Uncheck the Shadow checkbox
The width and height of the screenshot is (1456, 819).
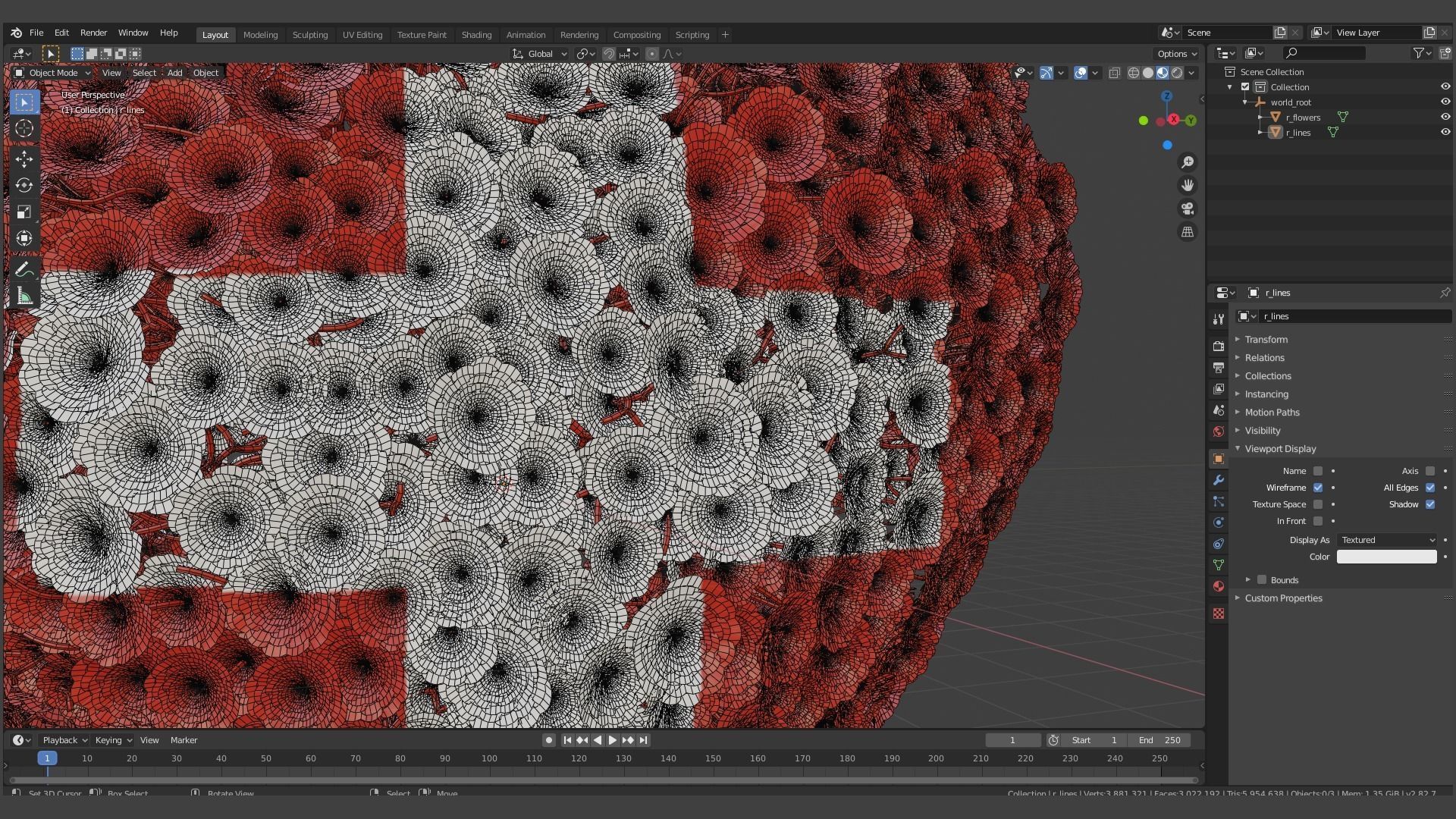pyautogui.click(x=1430, y=504)
